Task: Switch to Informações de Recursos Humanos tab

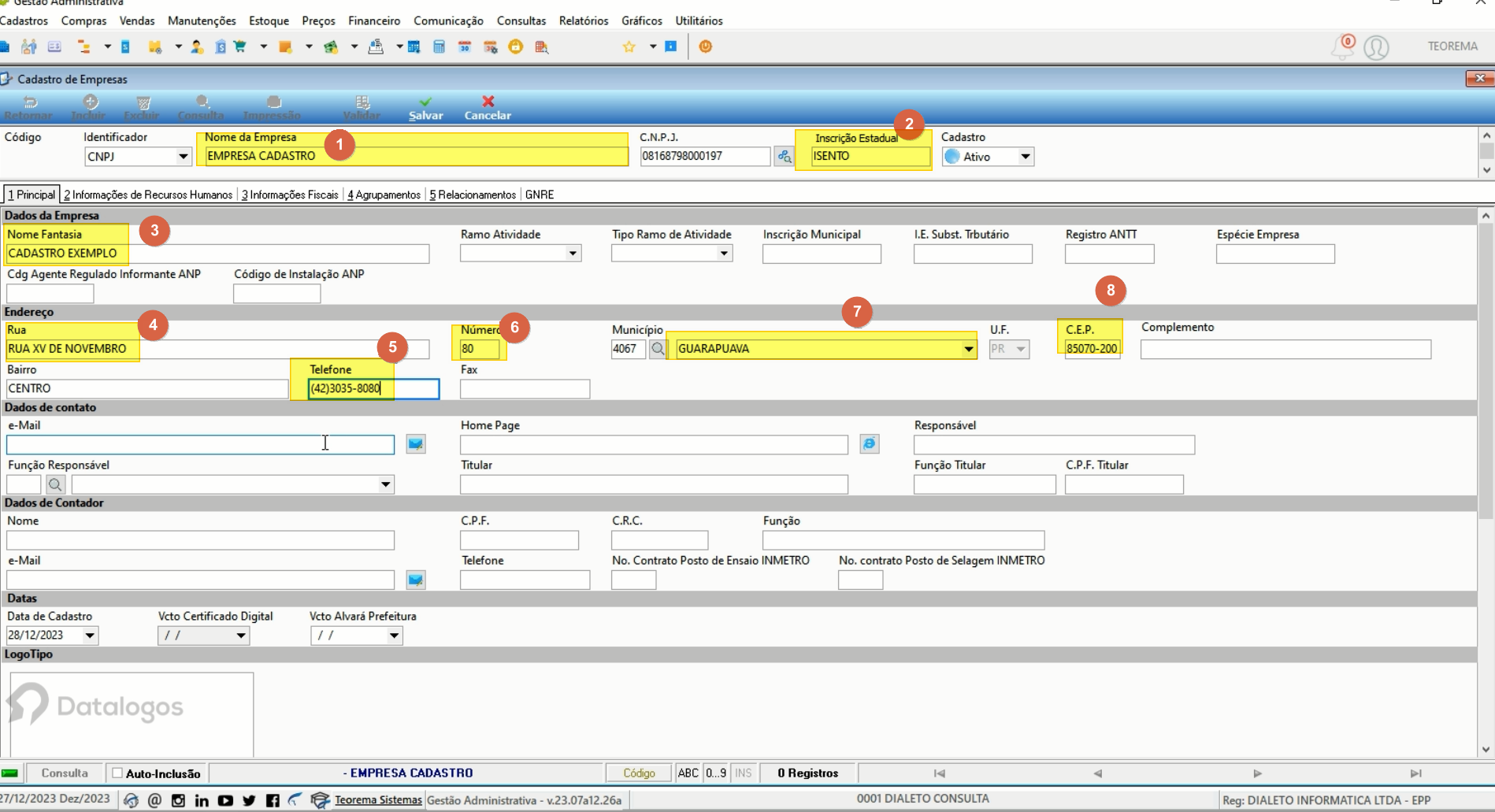Action: tap(148, 195)
